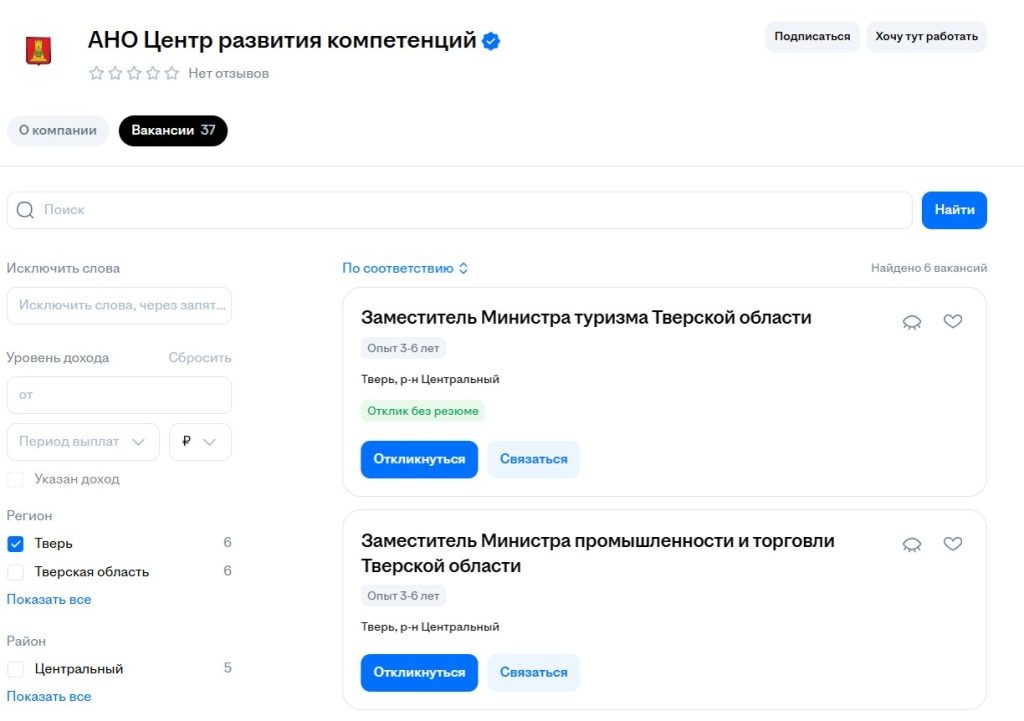Open the По соответствию sorting dropdown
Screen dimensions: 1024x721
click(404, 268)
